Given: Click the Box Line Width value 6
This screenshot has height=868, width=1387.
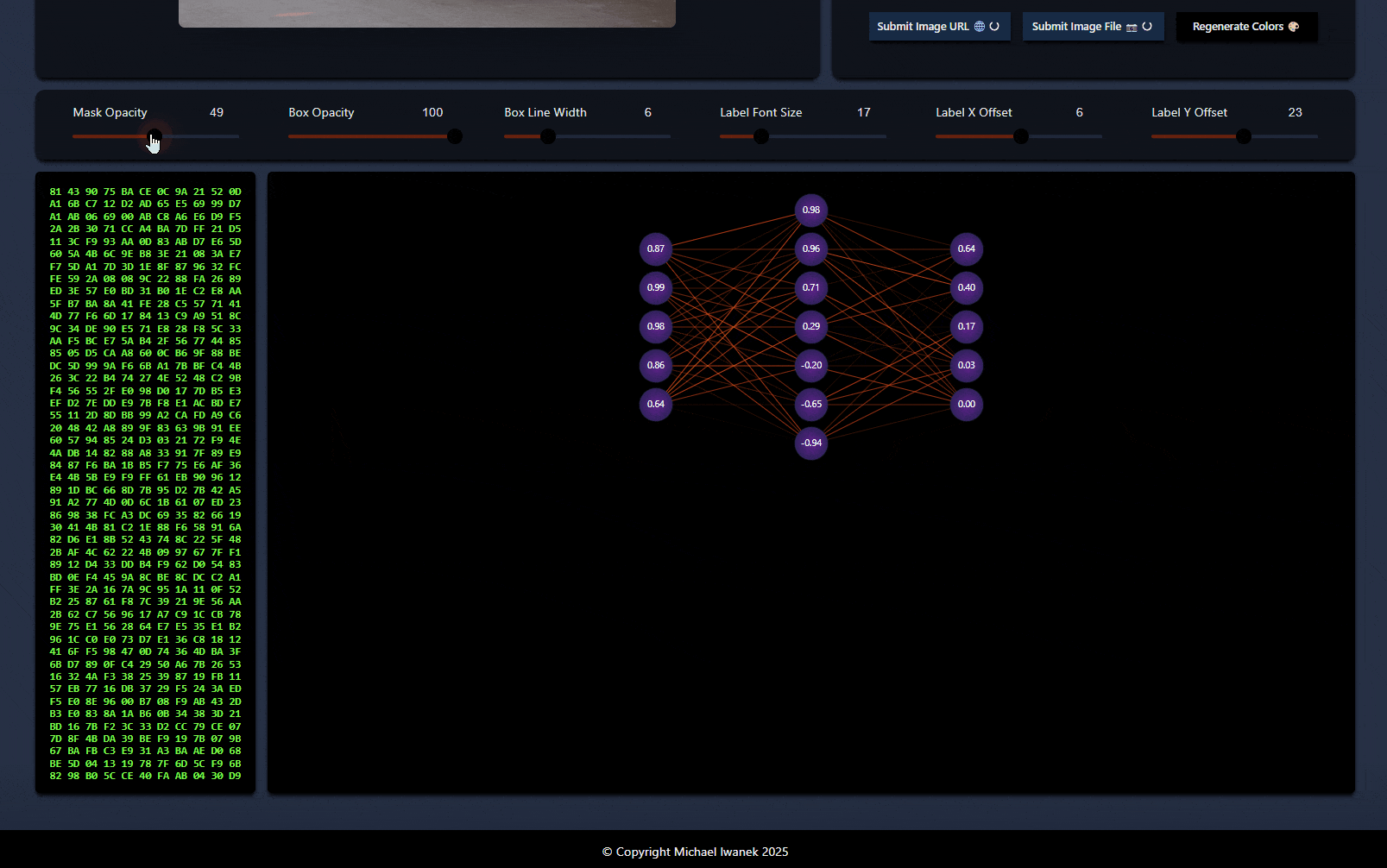Looking at the screenshot, I should click(648, 112).
